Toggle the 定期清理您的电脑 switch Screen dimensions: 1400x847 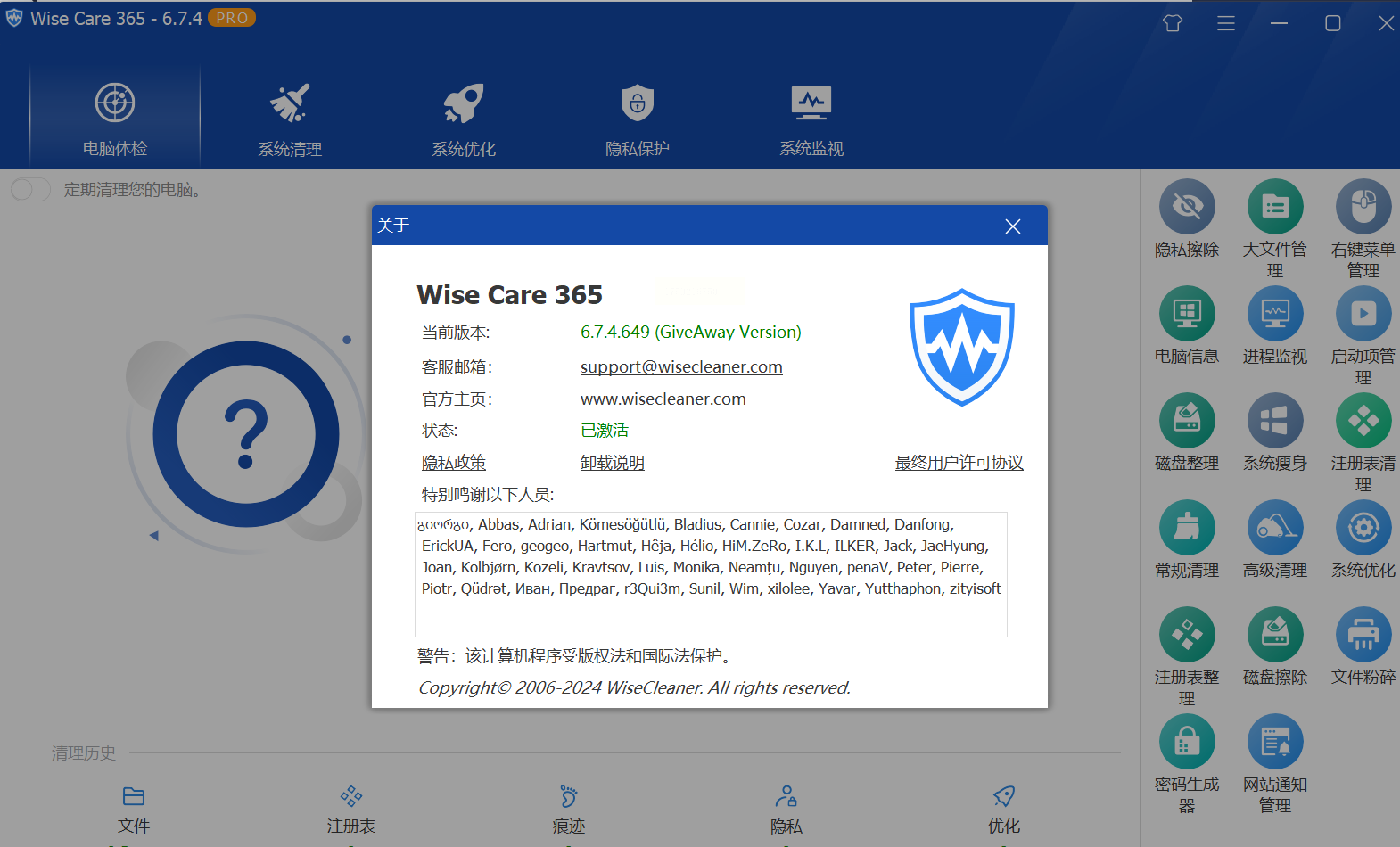coord(31,190)
